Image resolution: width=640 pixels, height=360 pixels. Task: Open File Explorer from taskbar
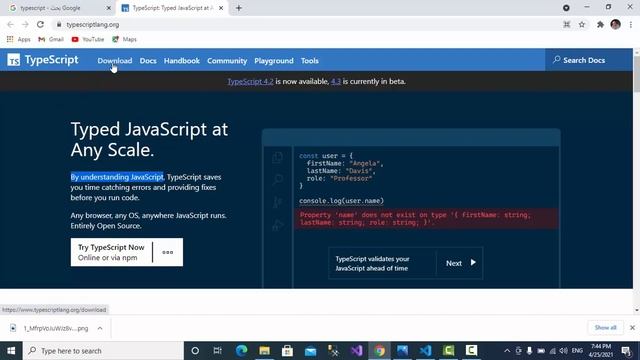click(264, 351)
